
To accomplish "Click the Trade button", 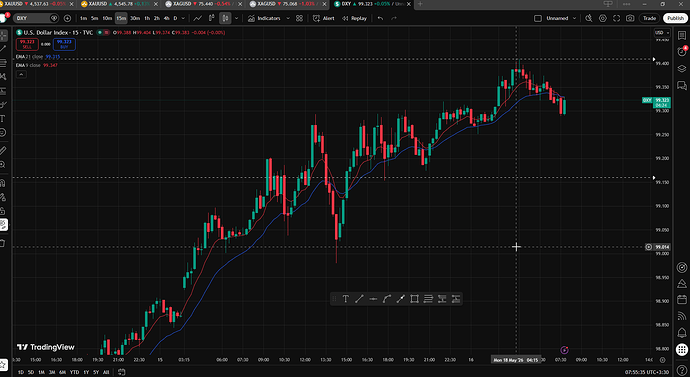I will pos(650,18).
